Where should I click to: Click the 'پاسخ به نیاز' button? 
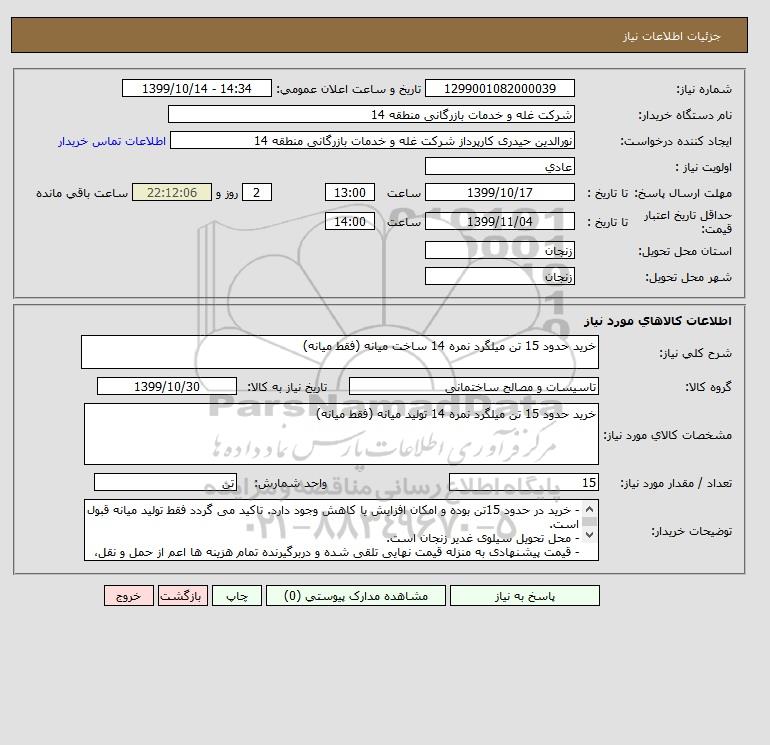(x=524, y=596)
